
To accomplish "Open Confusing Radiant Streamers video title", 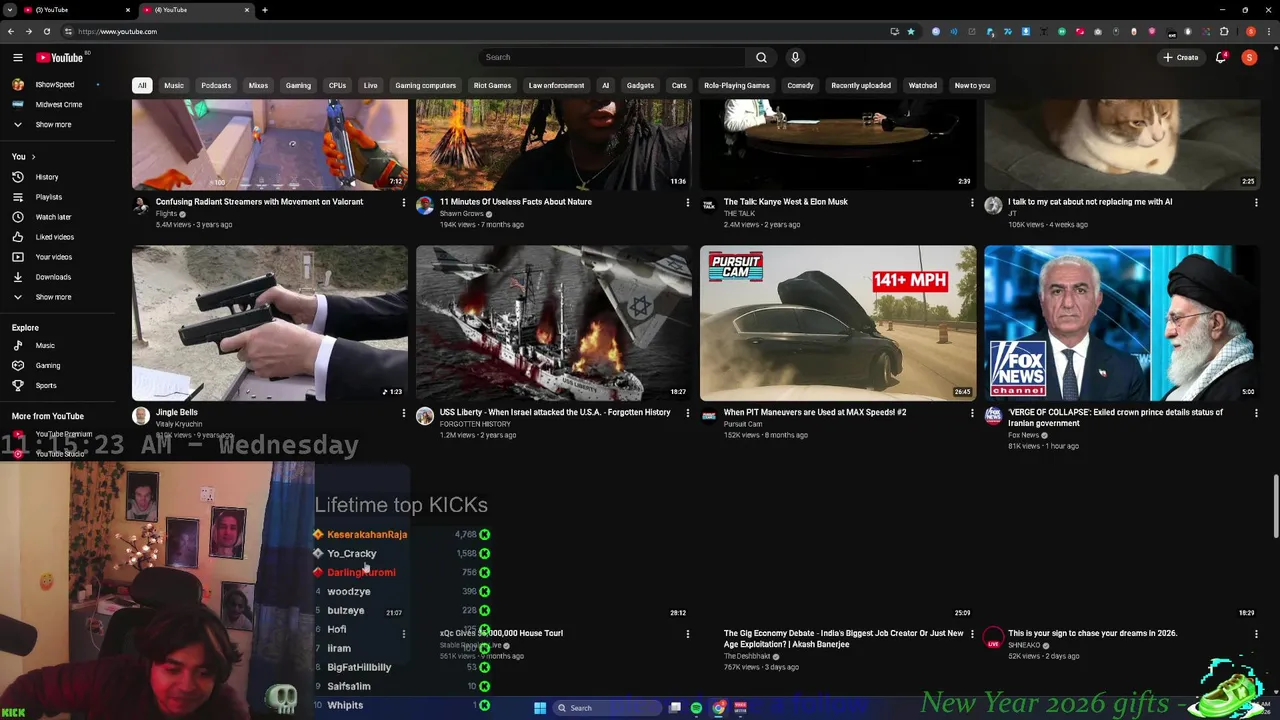I will [x=259, y=202].
